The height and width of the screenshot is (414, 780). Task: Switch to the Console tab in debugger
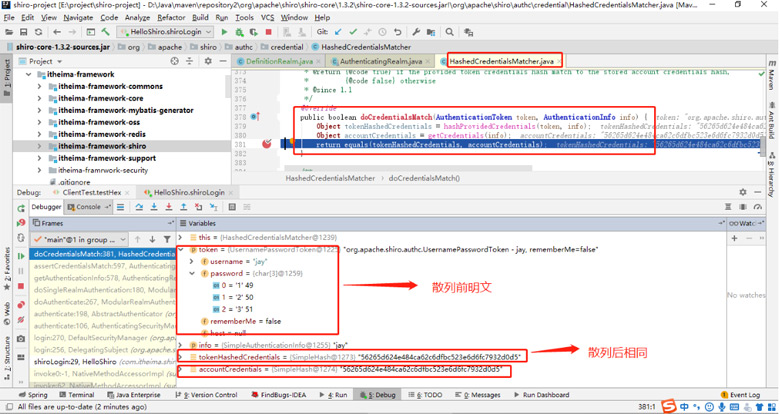(x=89, y=207)
